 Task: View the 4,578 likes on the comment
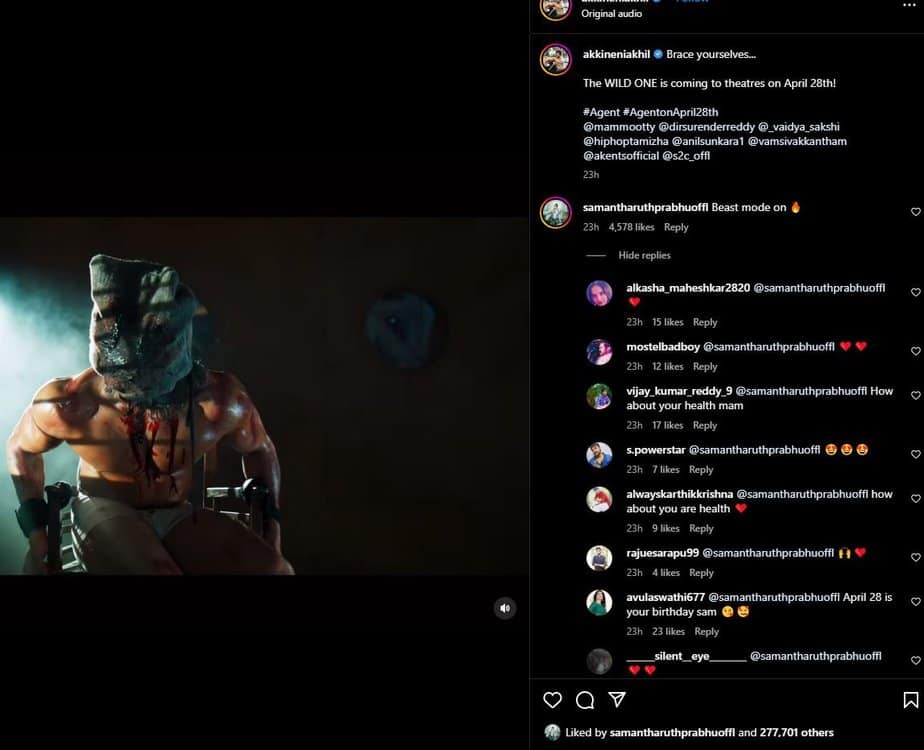(x=631, y=227)
